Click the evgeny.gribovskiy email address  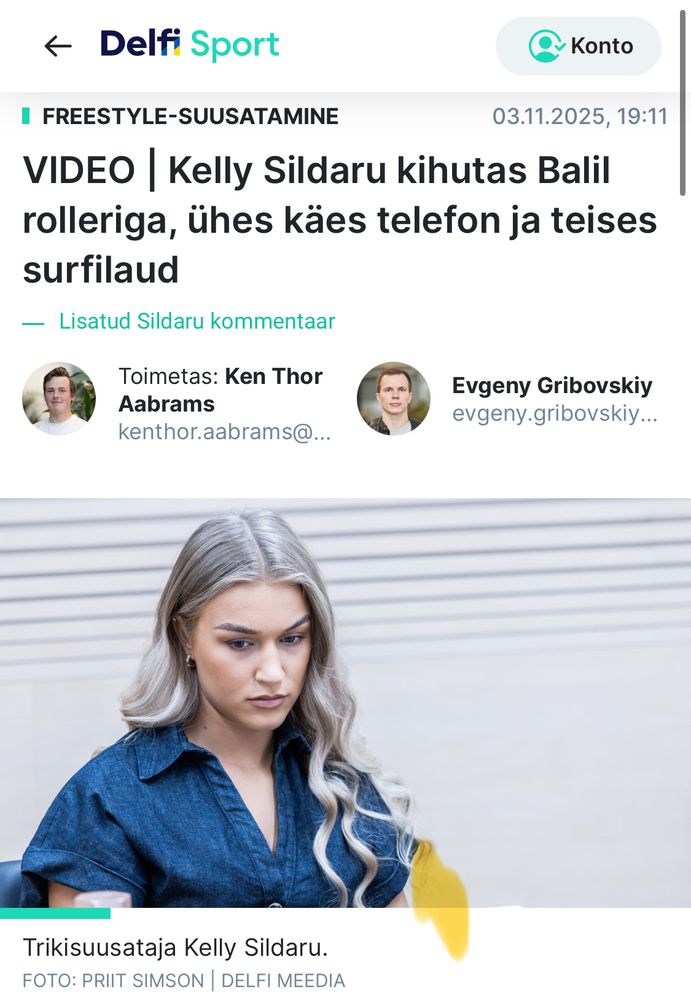554,414
